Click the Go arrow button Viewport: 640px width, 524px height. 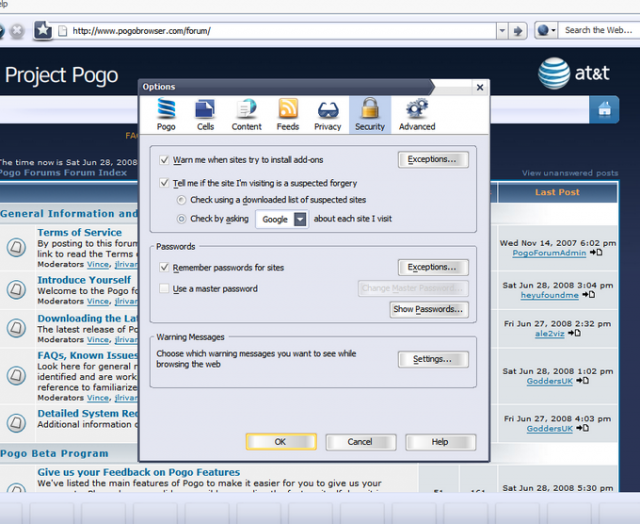(518, 31)
